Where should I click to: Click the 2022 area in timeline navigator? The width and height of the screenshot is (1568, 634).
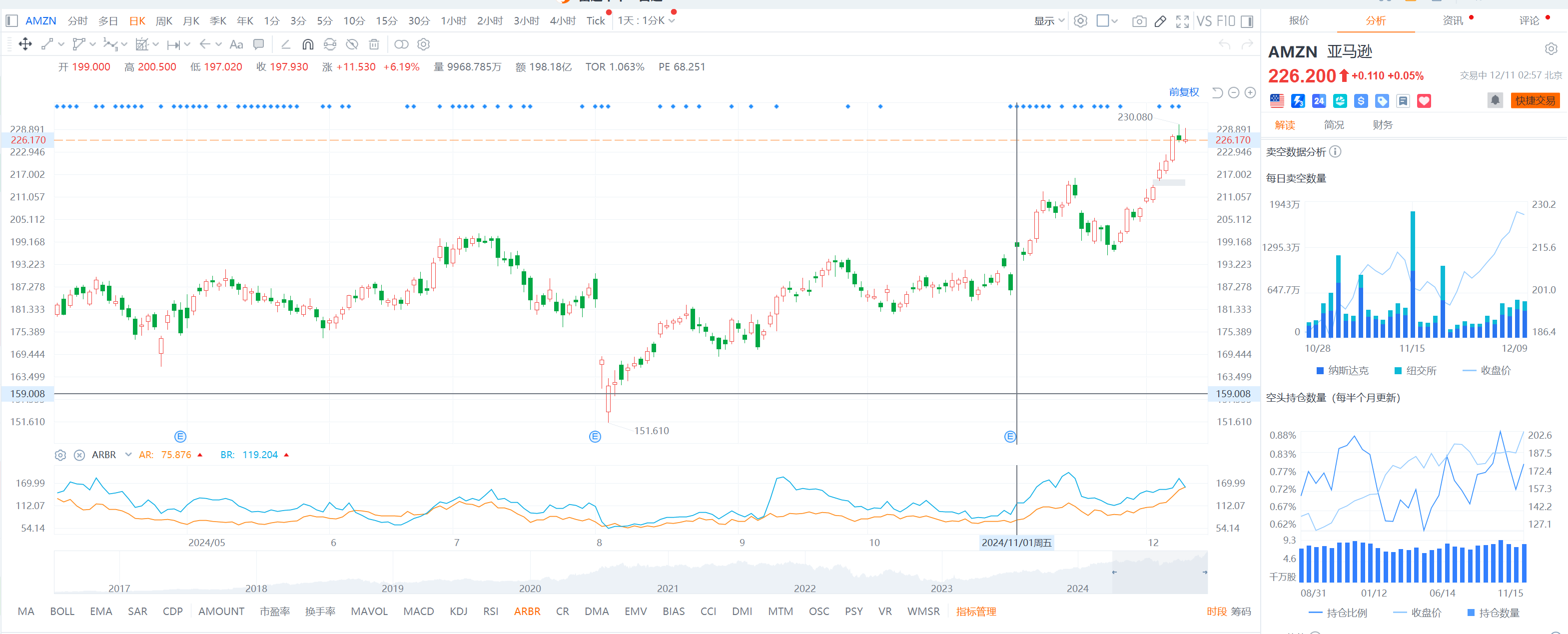(x=804, y=588)
